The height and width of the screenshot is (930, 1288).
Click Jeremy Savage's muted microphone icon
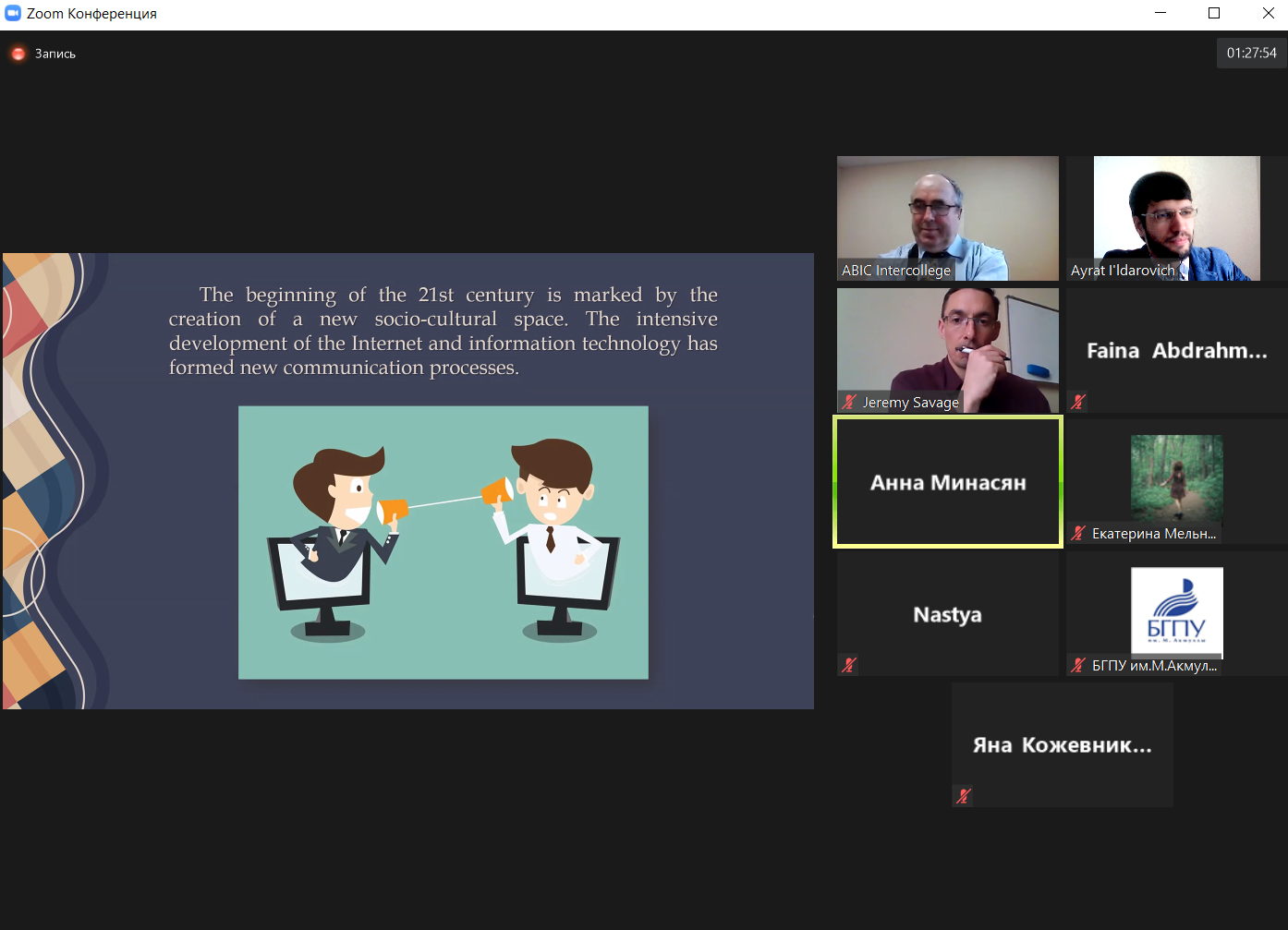click(849, 402)
